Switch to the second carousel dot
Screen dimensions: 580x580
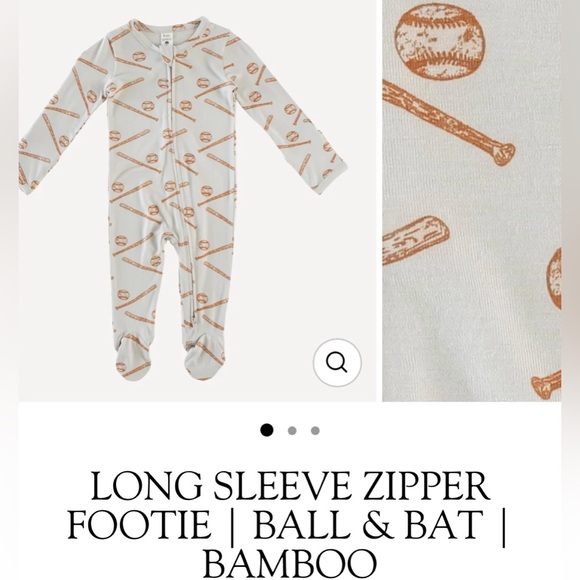pyautogui.click(x=292, y=431)
